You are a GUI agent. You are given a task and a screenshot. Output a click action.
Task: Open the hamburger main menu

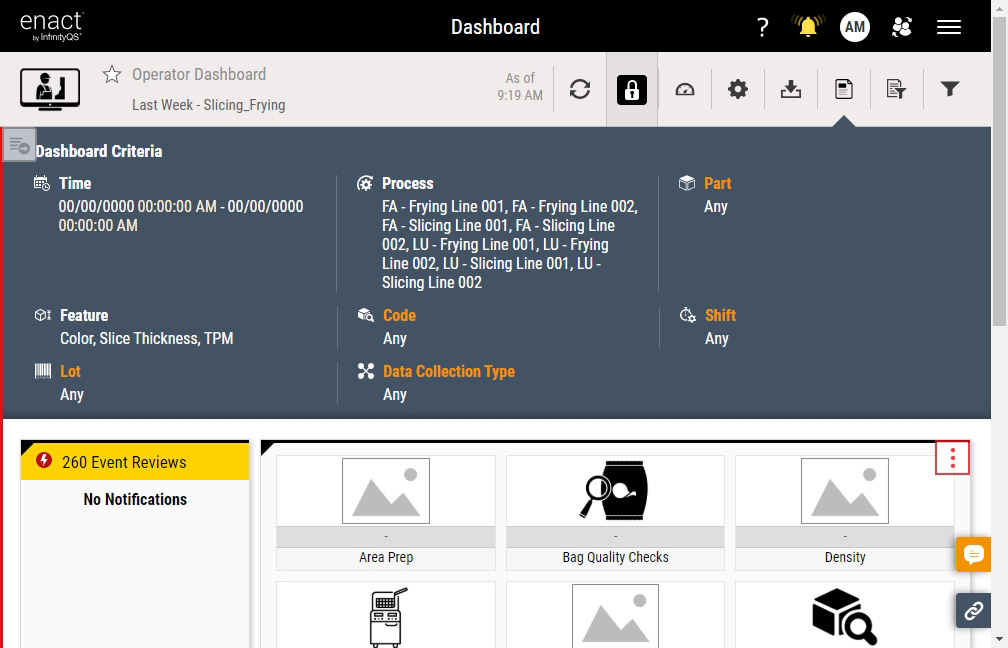[948, 27]
